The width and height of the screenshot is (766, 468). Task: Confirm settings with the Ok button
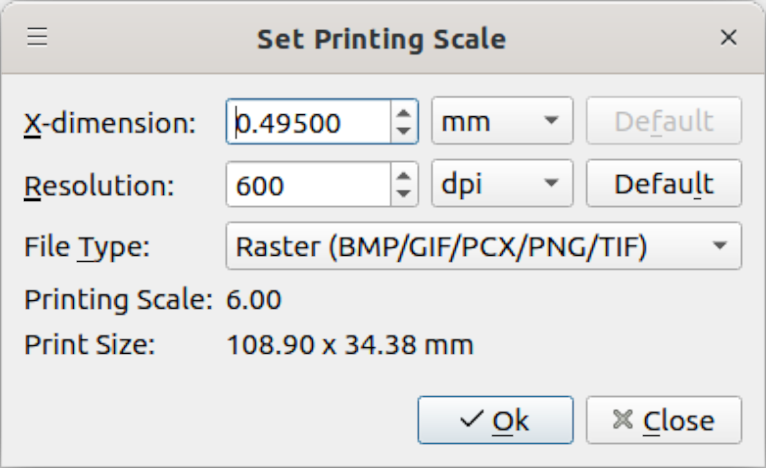click(x=495, y=421)
